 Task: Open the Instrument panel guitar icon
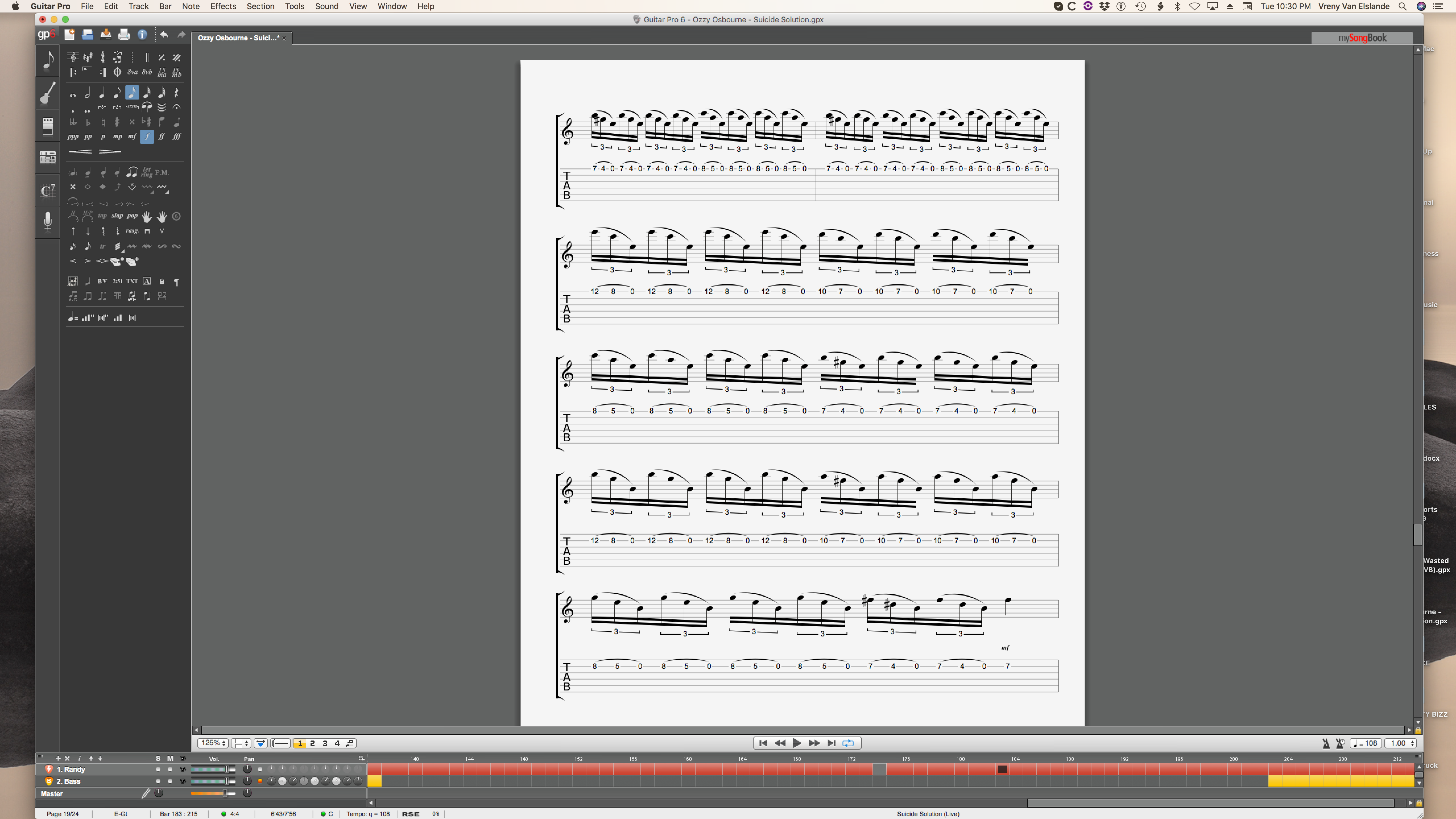click(x=47, y=93)
